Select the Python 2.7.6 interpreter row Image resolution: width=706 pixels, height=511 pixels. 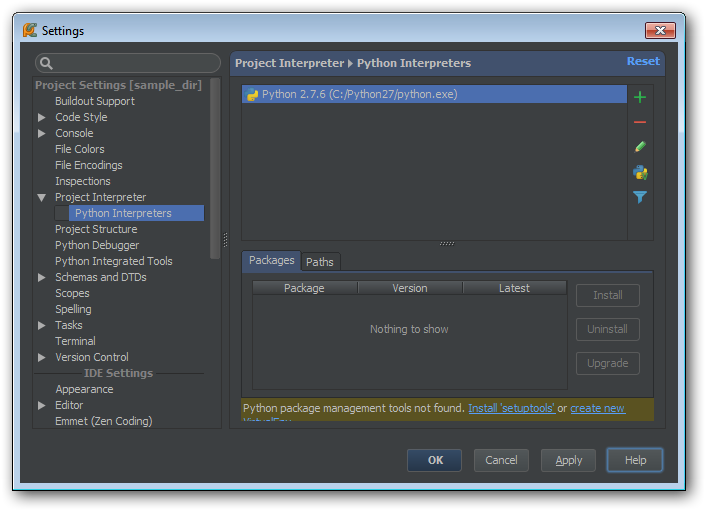434,94
